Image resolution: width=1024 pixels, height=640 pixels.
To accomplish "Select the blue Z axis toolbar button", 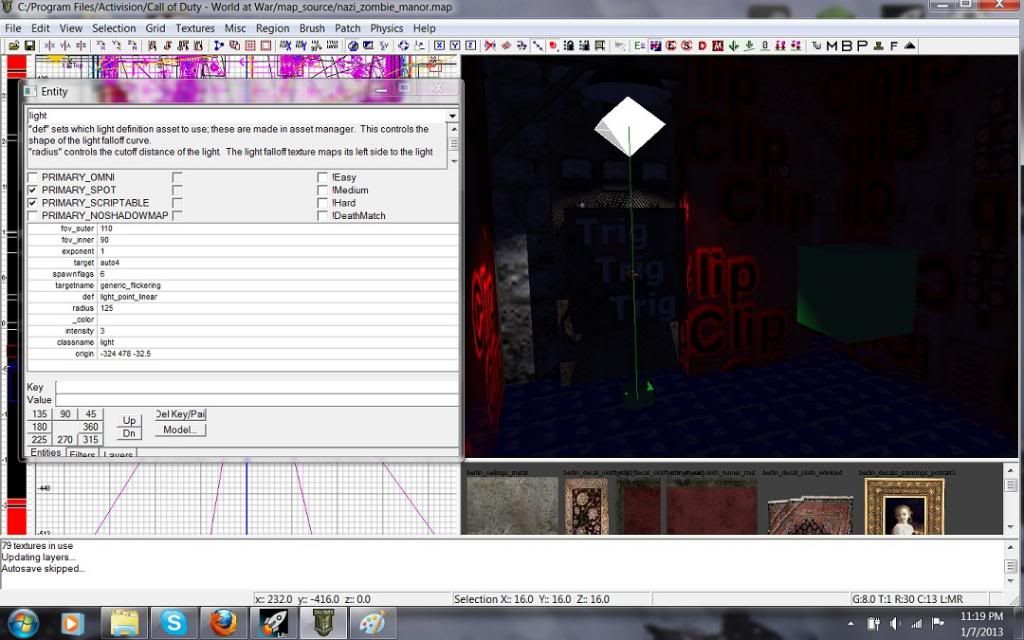I will click(x=470, y=46).
